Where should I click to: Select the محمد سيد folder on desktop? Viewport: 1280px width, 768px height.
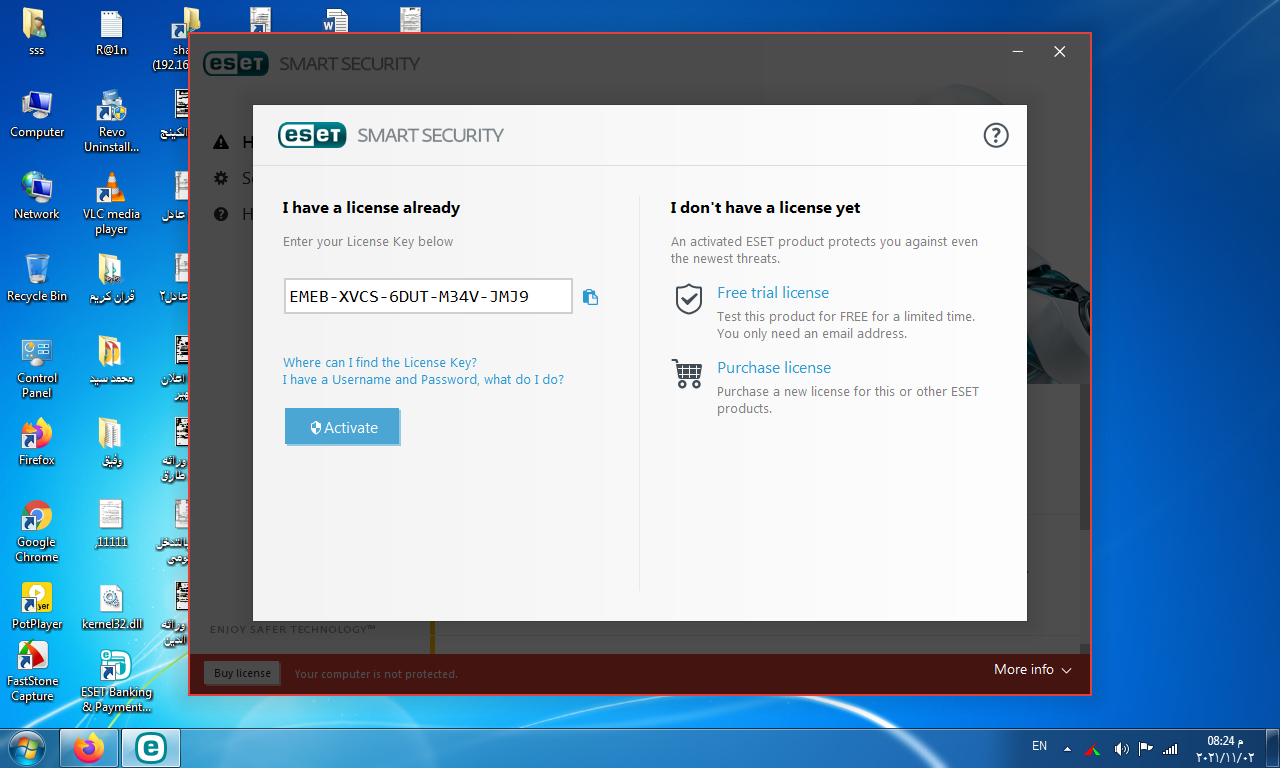point(111,360)
